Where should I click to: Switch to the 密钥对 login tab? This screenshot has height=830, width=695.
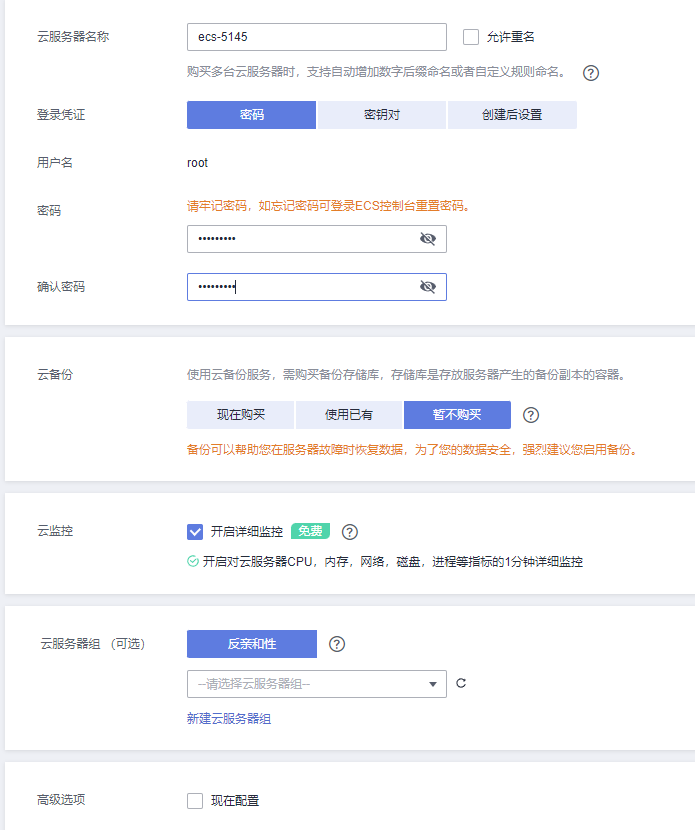(x=381, y=115)
